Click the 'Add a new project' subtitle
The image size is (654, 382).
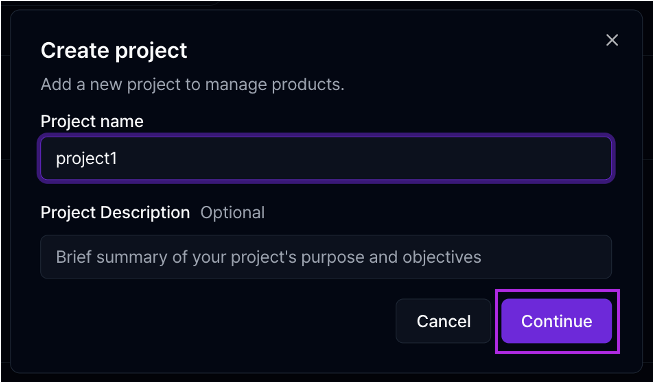(192, 85)
